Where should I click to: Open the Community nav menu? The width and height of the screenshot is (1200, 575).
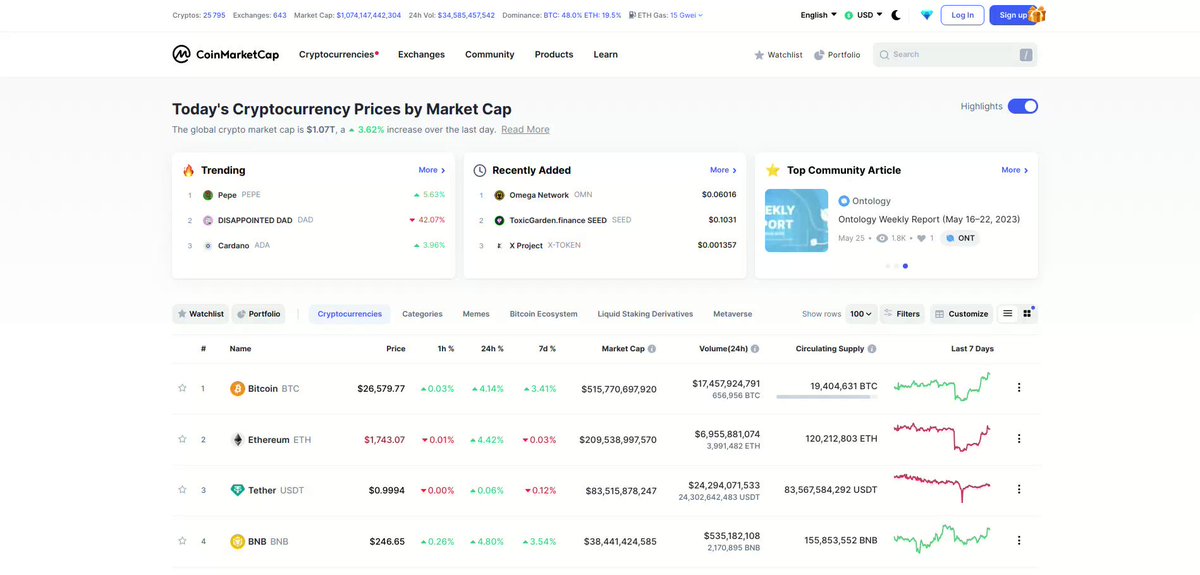point(490,54)
